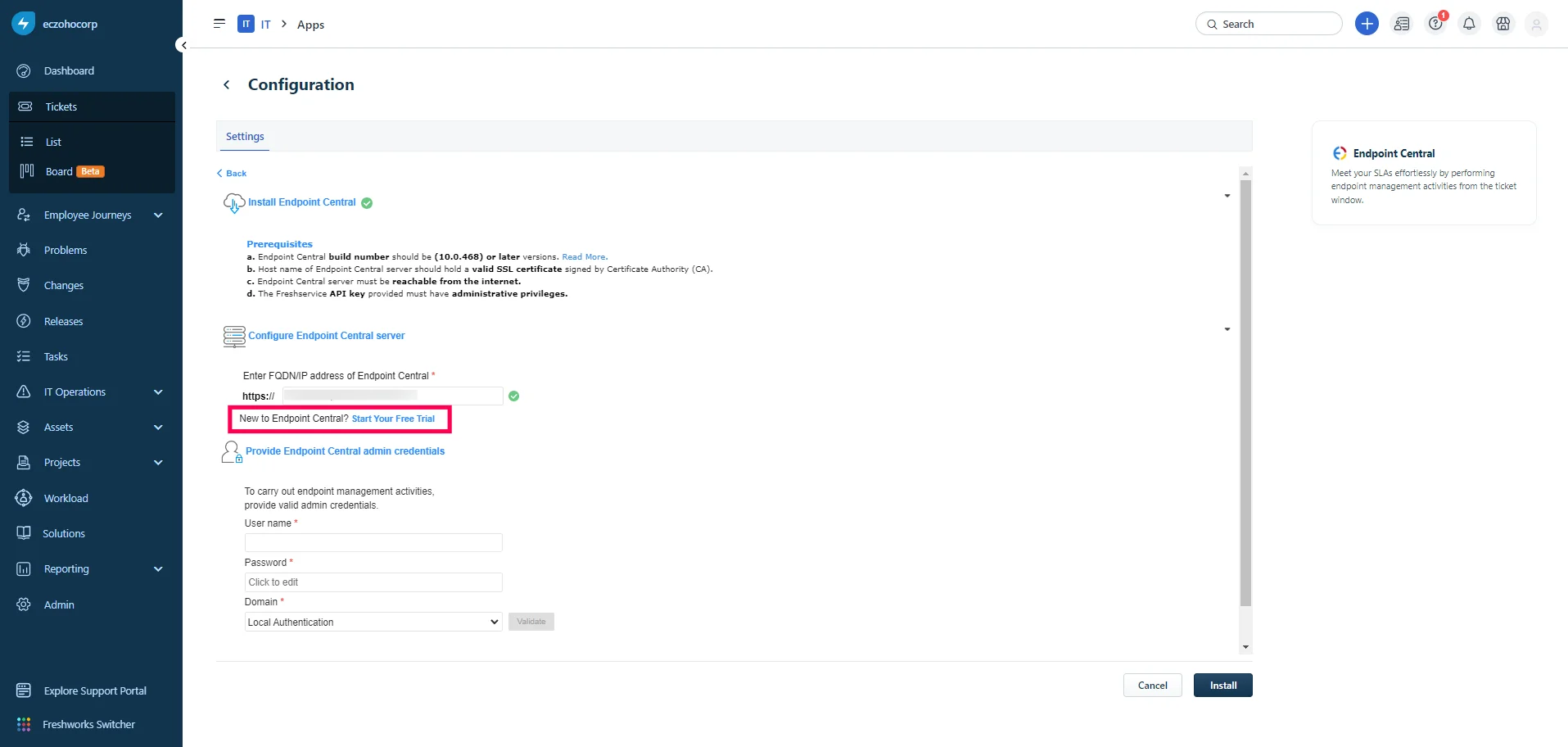Go back using Configuration arrow
Image resolution: width=1568 pixels, height=747 pixels.
coord(227,84)
